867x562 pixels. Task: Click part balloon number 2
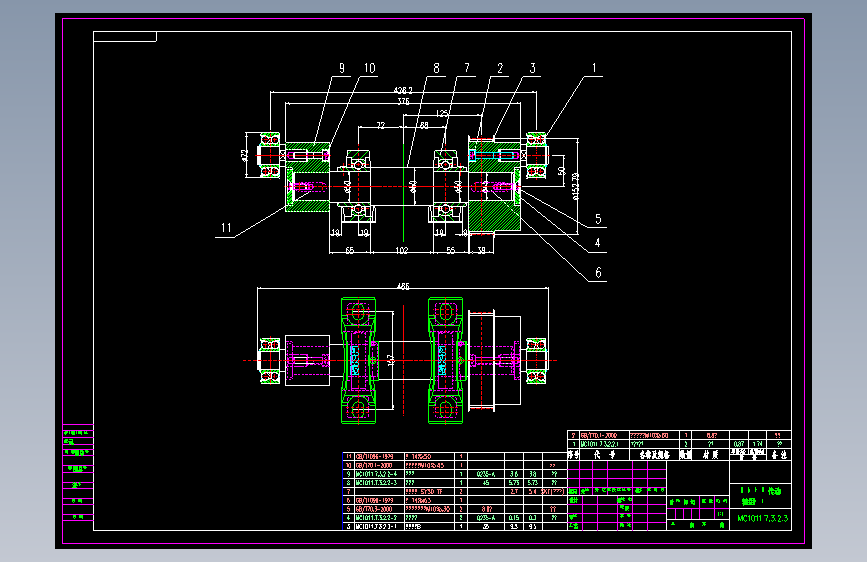pyautogui.click(x=500, y=68)
